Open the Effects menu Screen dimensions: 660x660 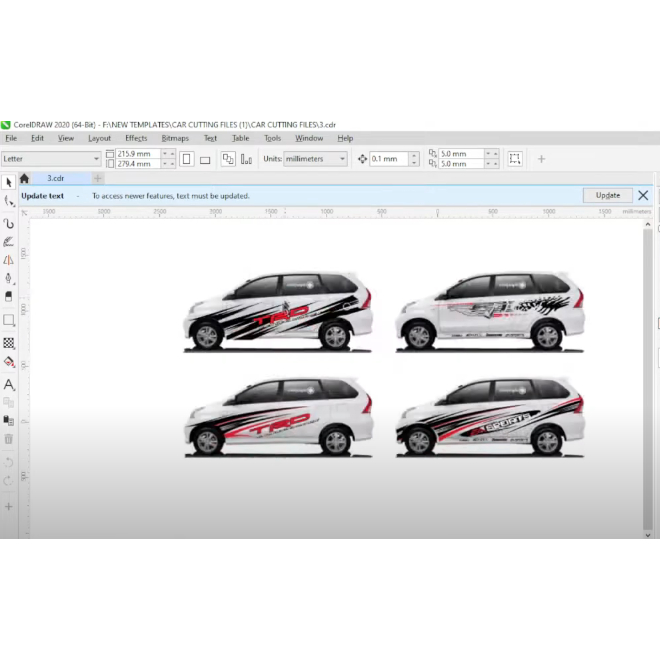pos(136,138)
